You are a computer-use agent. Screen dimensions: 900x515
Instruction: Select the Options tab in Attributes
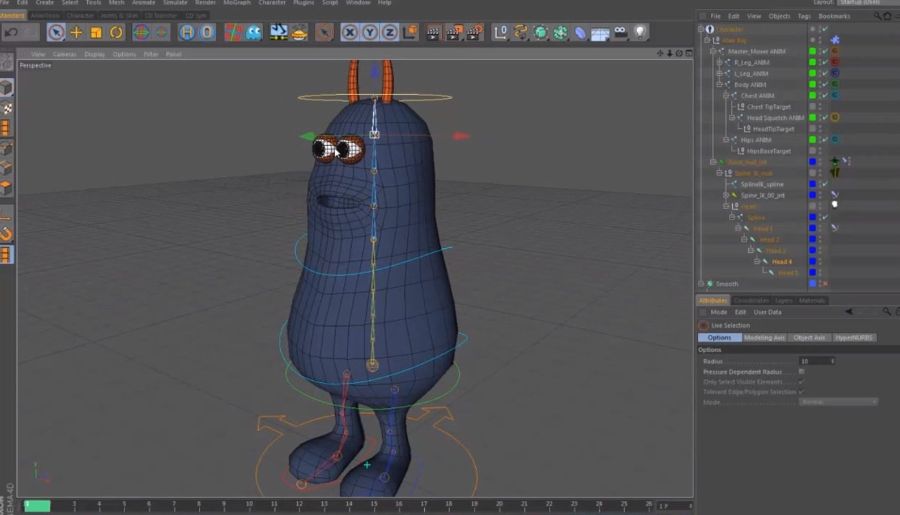click(719, 338)
